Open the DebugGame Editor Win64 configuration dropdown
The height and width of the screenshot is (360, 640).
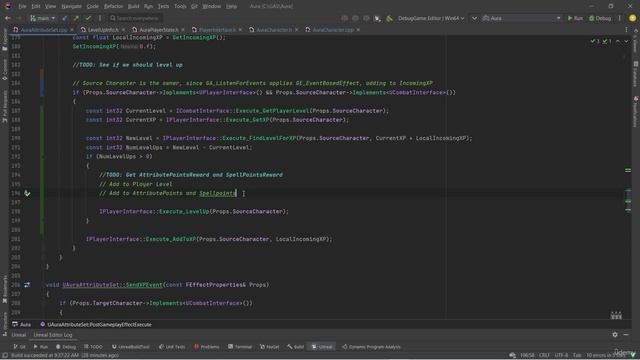tap(431, 18)
